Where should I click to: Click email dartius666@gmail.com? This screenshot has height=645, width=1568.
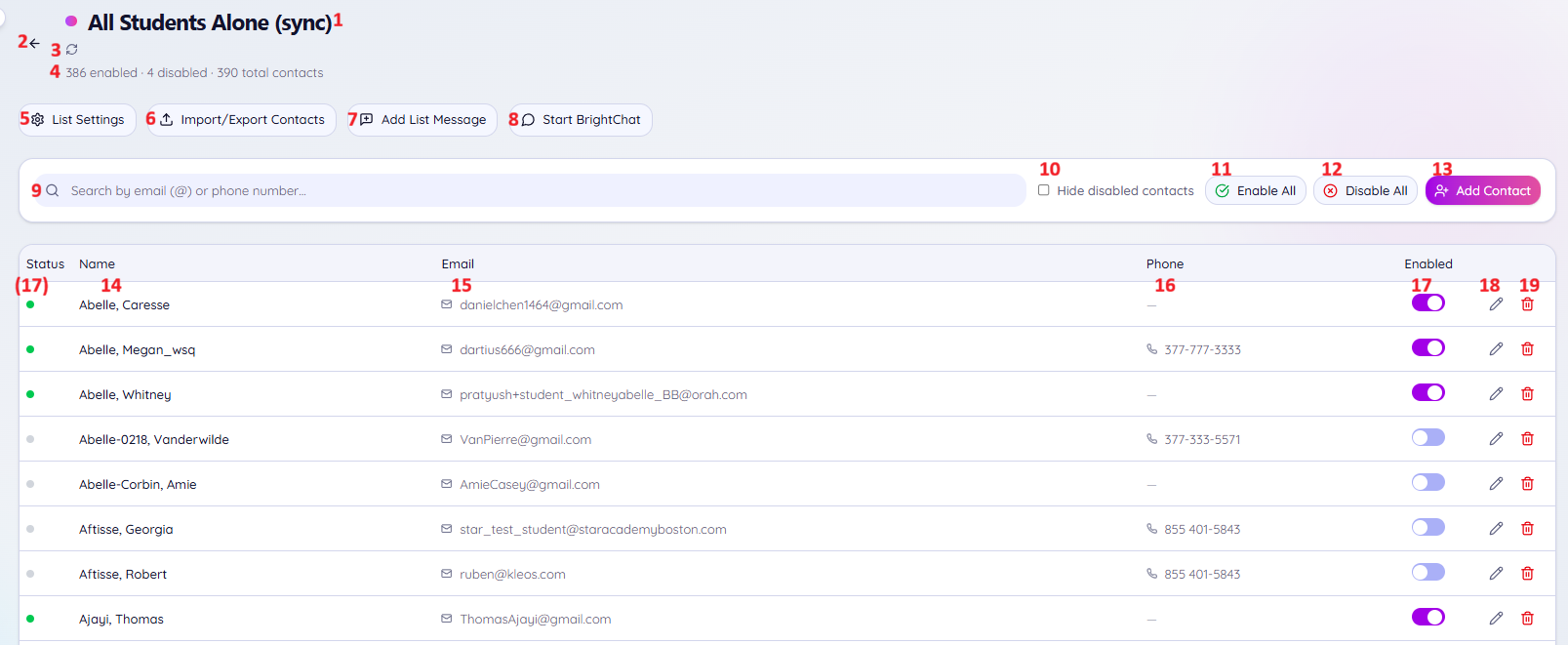point(527,349)
